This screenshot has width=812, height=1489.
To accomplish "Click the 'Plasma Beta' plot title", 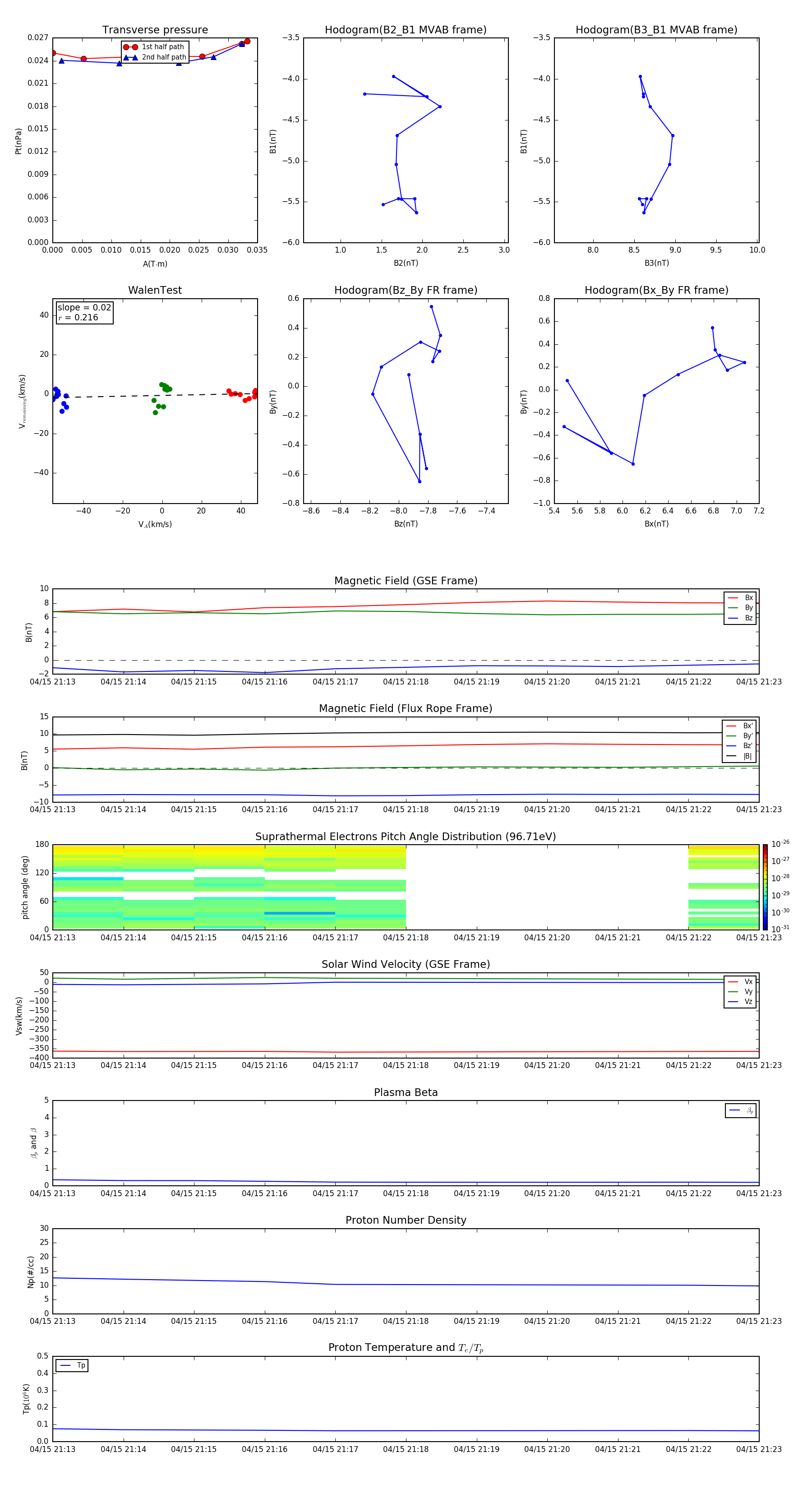I will 406,1092.
